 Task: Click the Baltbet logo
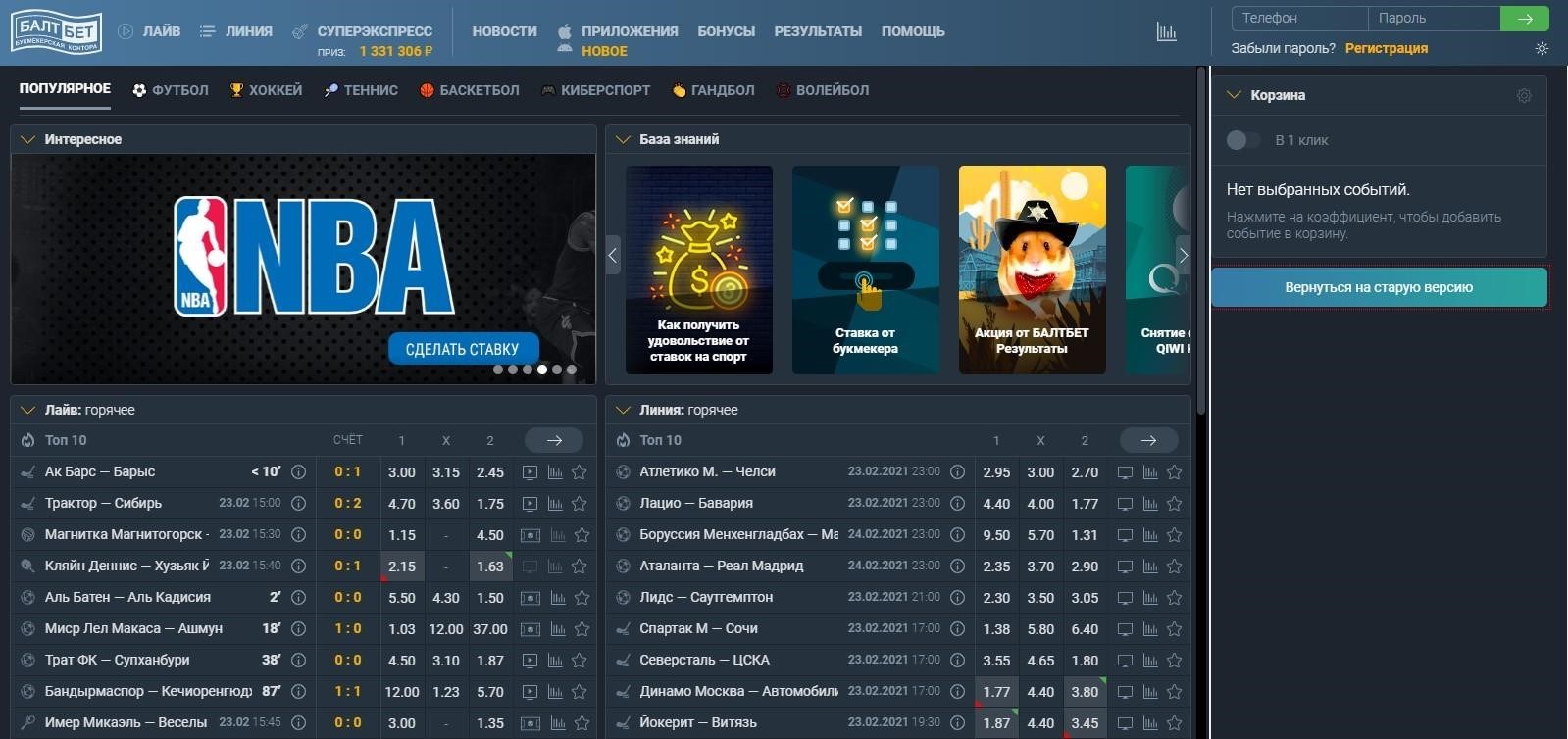click(56, 31)
